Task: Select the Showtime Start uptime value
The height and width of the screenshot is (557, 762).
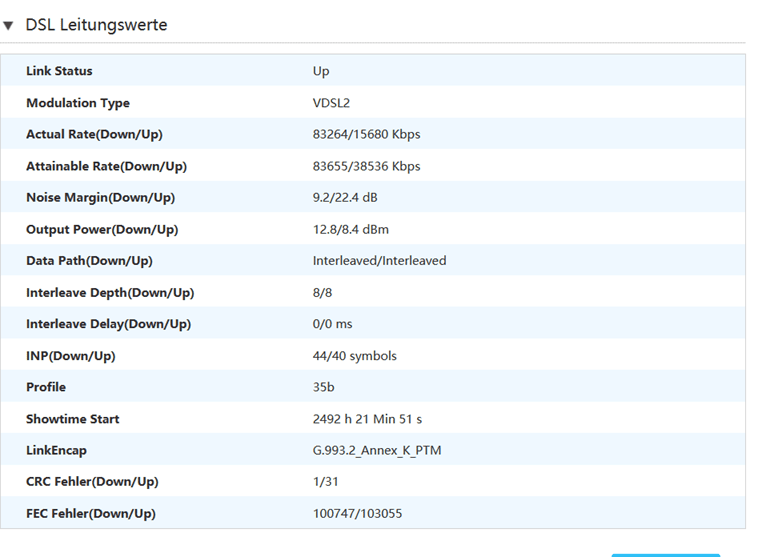Action: tap(366, 418)
